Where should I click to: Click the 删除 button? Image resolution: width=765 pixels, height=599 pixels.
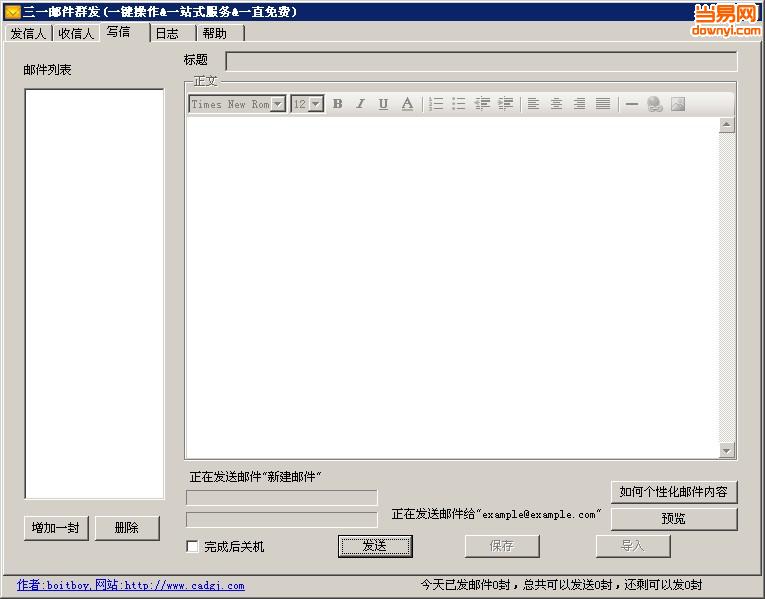coord(127,528)
